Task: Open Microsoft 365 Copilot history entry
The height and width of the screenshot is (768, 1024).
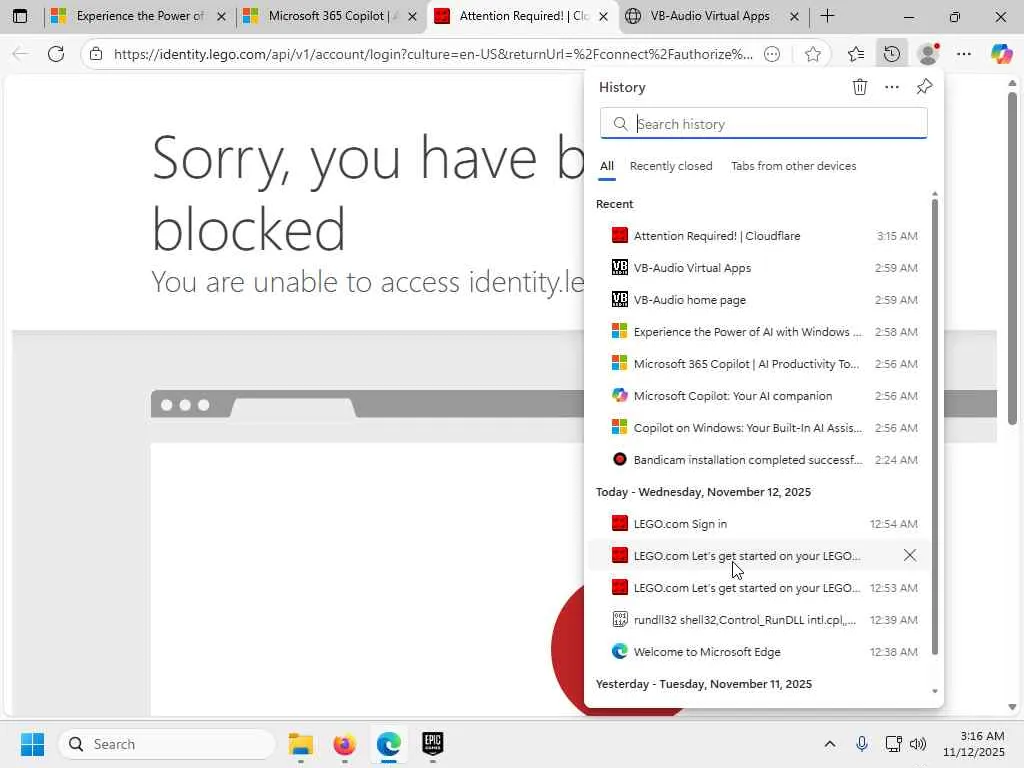Action: pyautogui.click(x=758, y=364)
